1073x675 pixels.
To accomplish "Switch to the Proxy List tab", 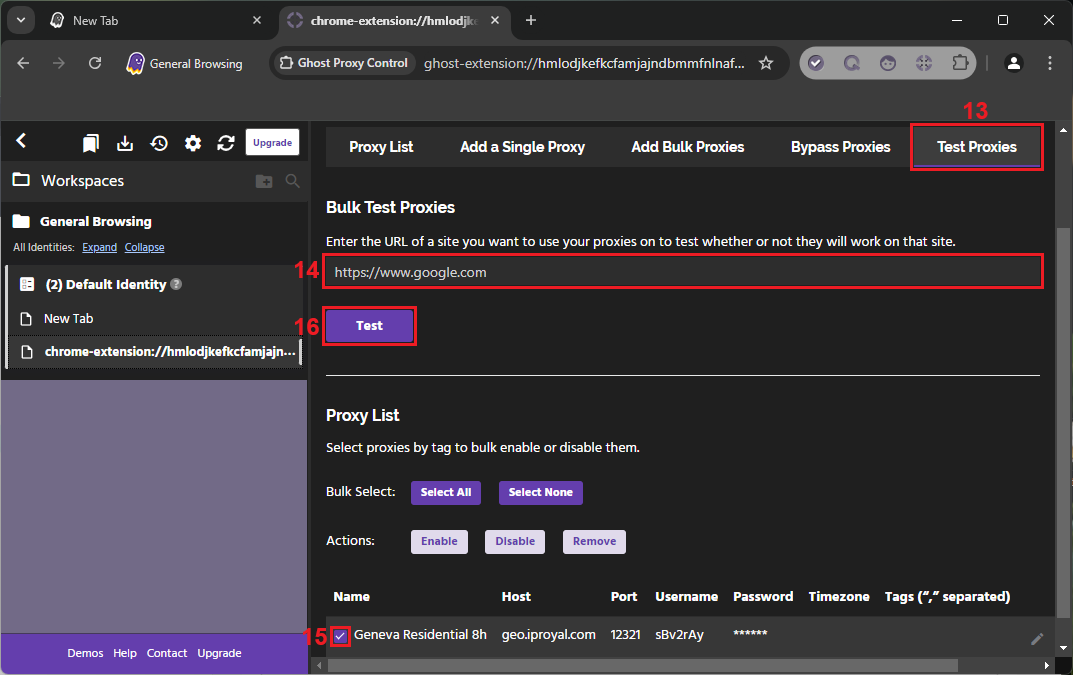I will tap(381, 147).
